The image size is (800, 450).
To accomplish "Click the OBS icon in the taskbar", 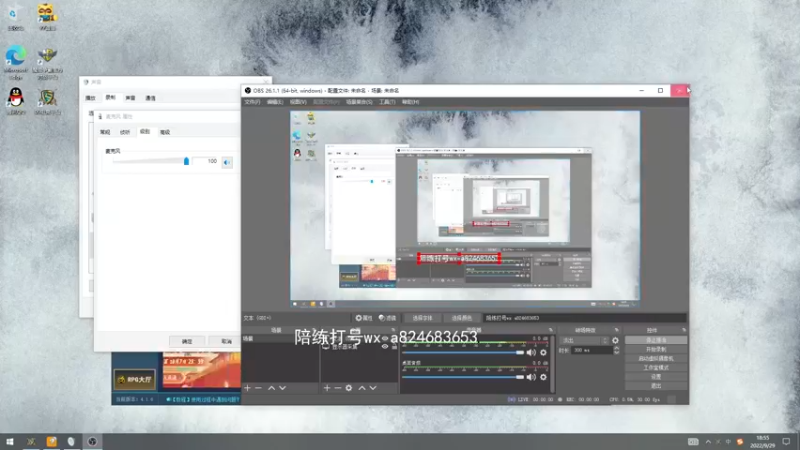I will [92, 441].
